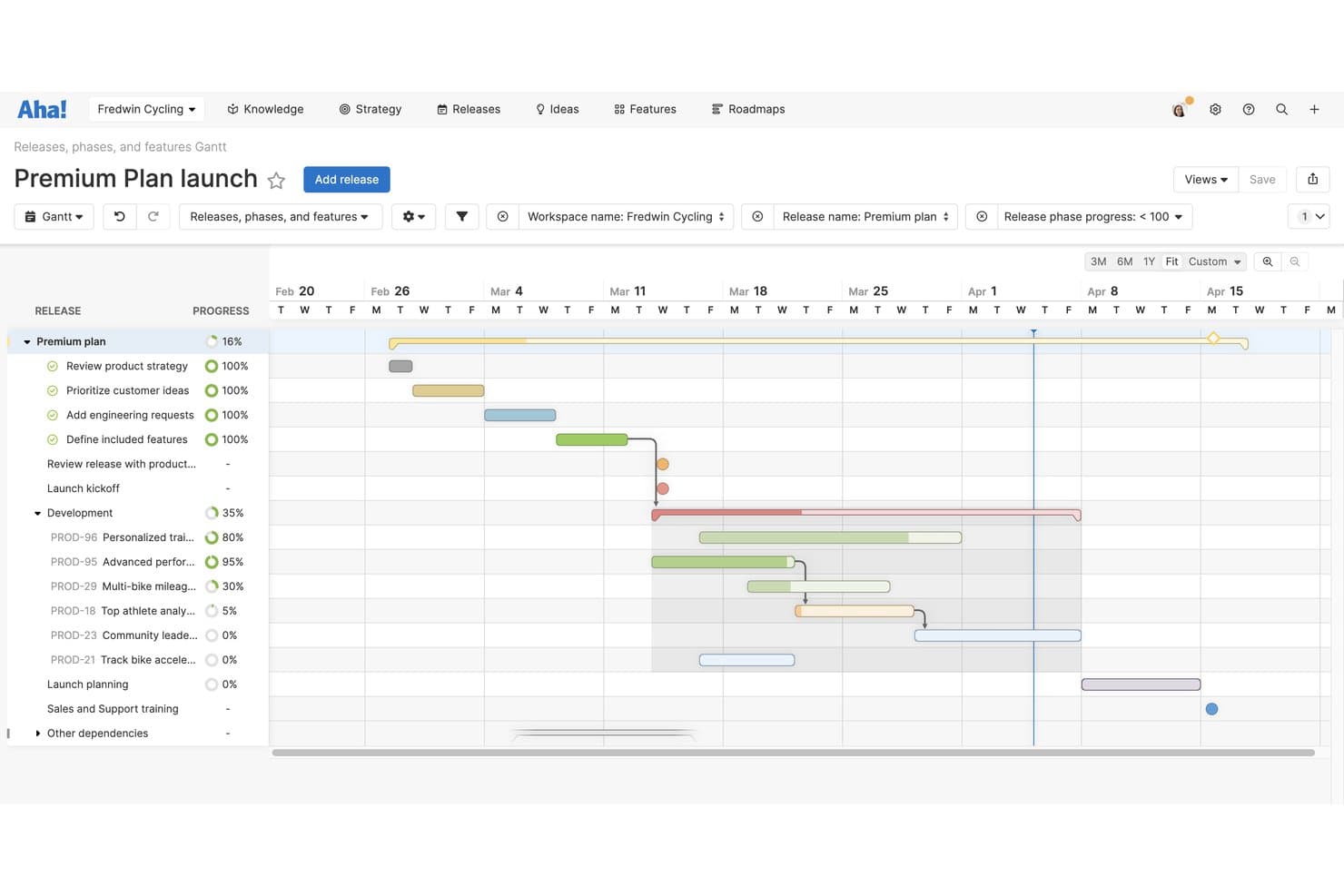Click the undo arrow button
This screenshot has height=896, width=1344.
point(120,216)
